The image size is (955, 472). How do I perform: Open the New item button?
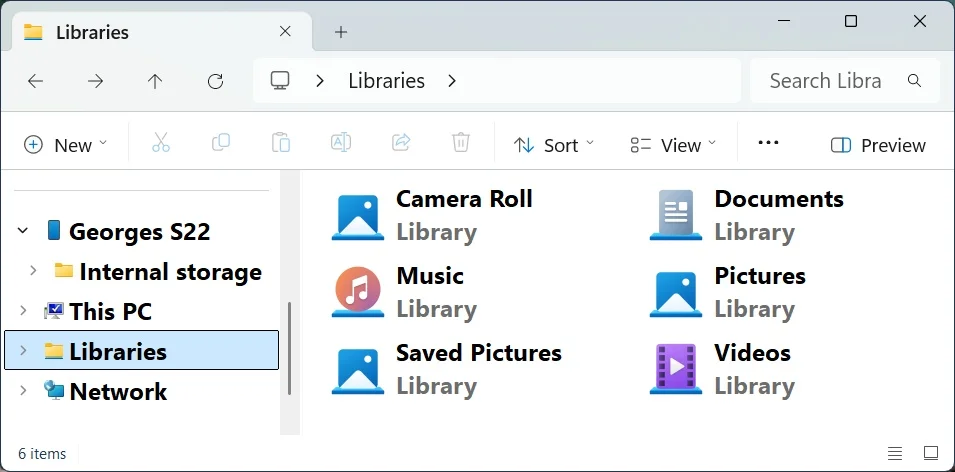coord(65,145)
